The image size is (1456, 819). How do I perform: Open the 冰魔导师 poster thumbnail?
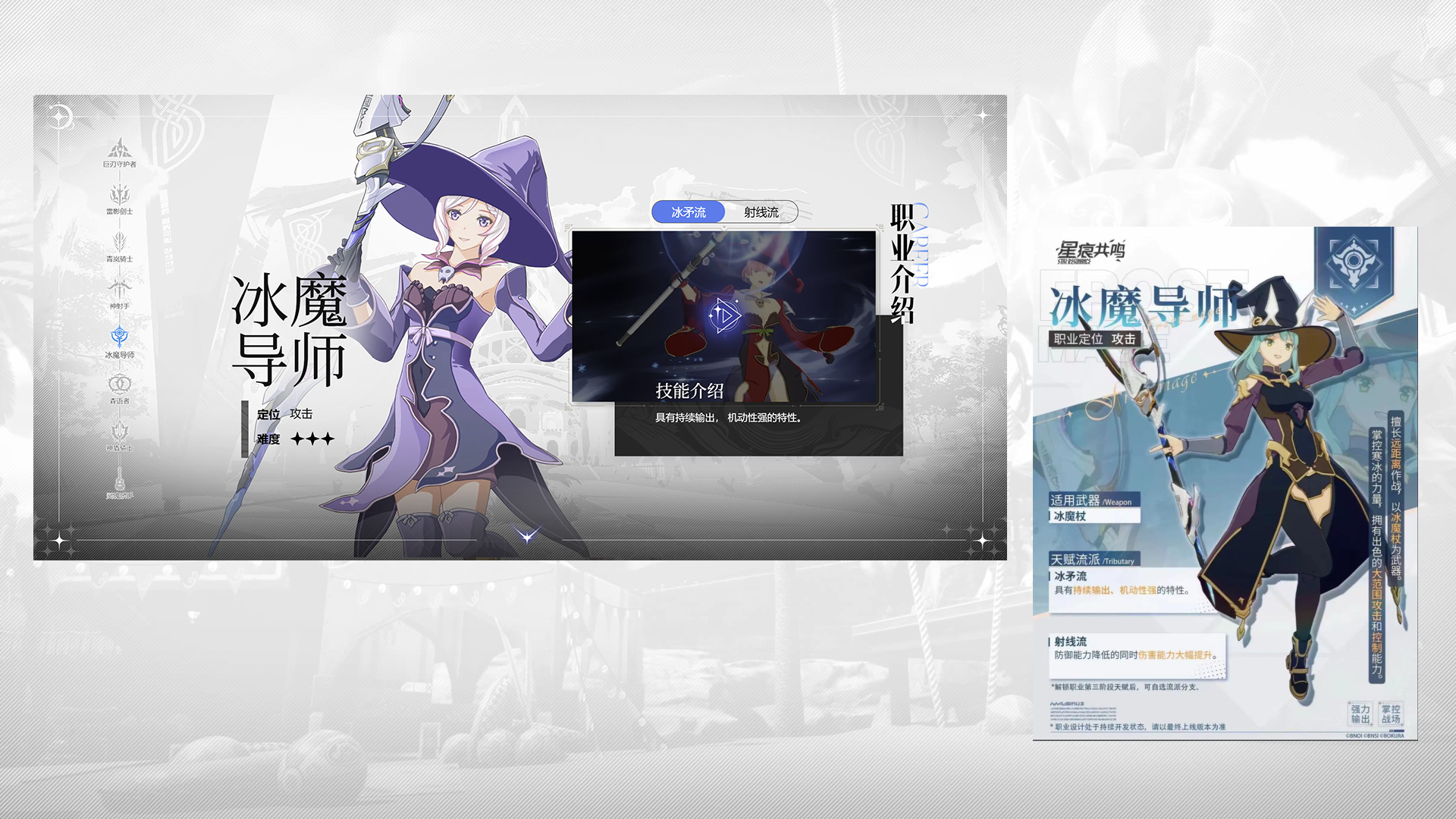(x=1224, y=483)
